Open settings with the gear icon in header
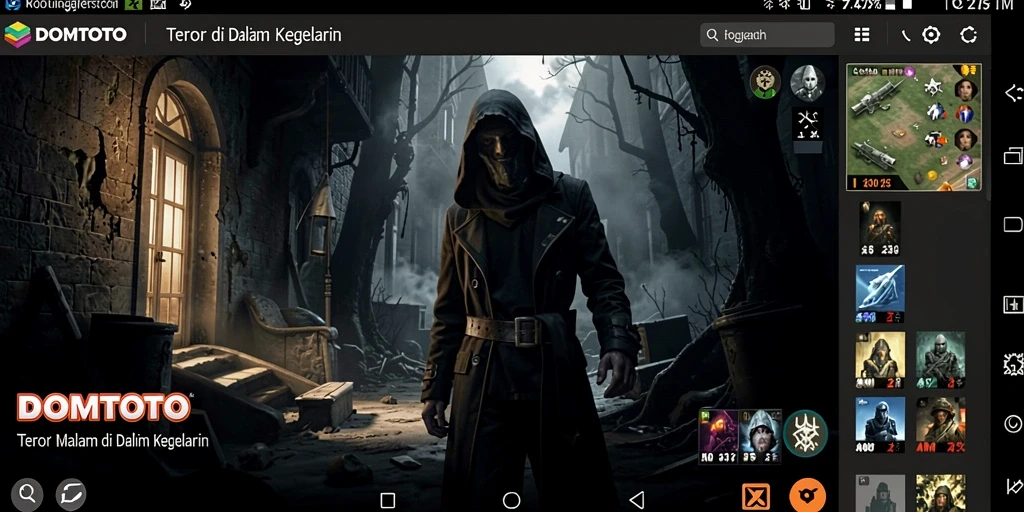 pos(931,35)
